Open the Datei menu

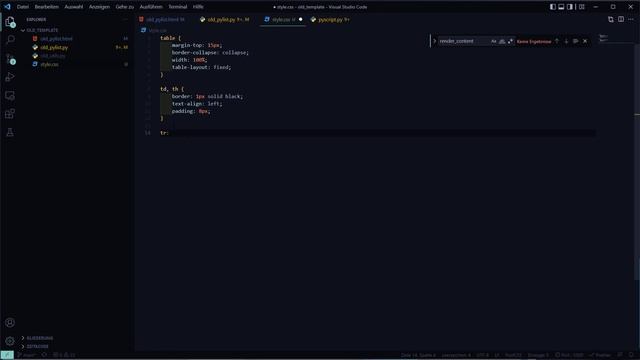coord(23,7)
